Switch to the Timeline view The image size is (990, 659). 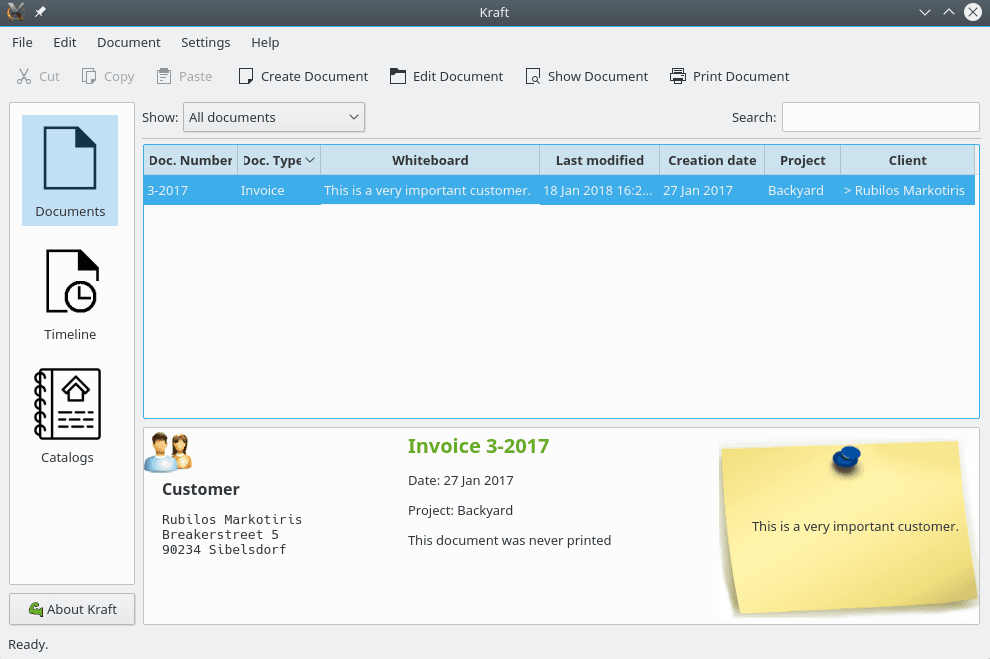[70, 294]
